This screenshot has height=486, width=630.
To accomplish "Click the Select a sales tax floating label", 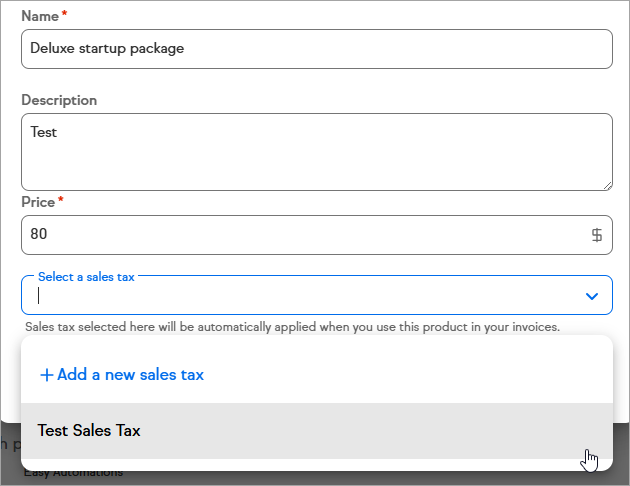I will 85,277.
